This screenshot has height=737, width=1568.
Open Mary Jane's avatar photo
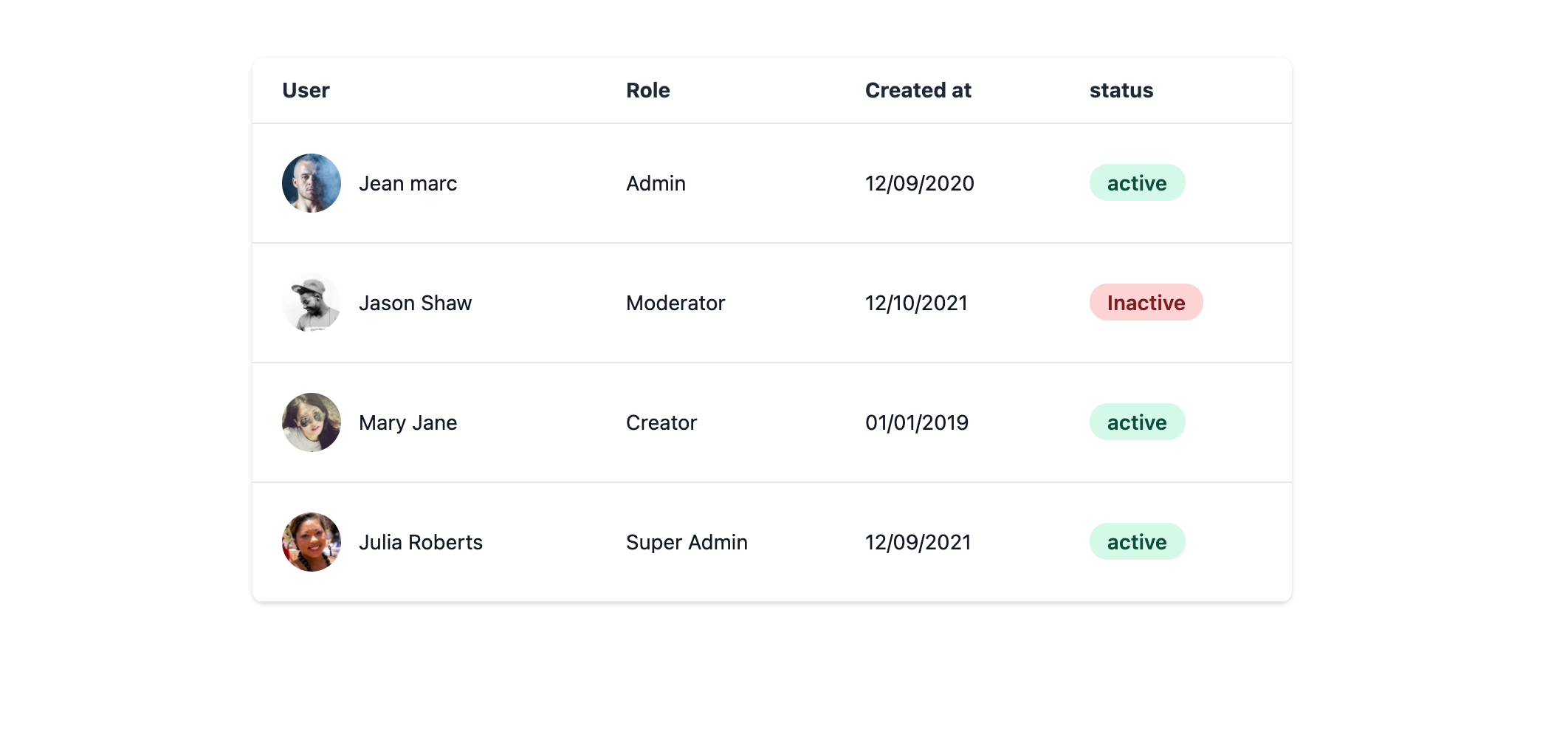coord(311,422)
